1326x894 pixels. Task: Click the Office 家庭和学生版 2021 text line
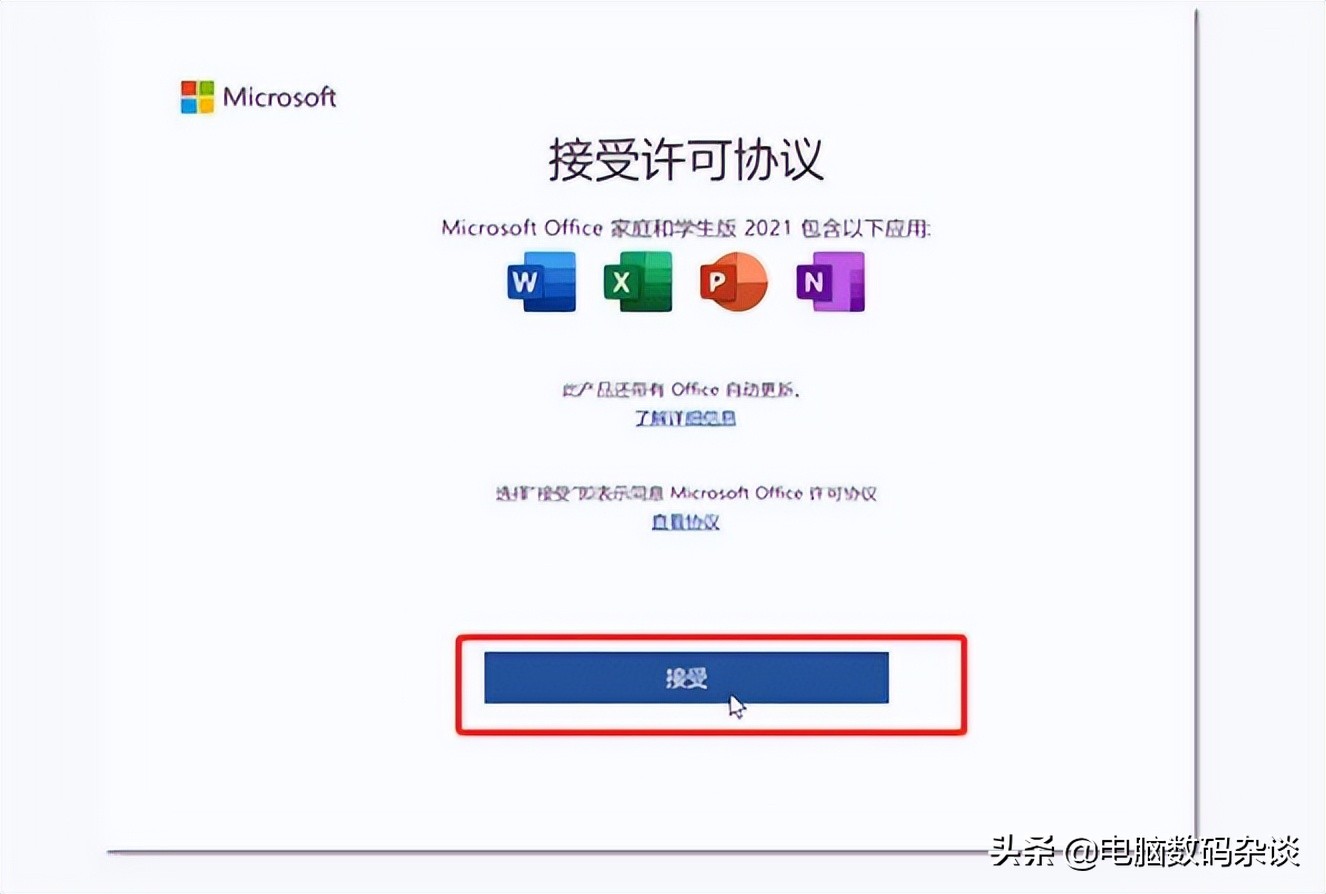686,228
